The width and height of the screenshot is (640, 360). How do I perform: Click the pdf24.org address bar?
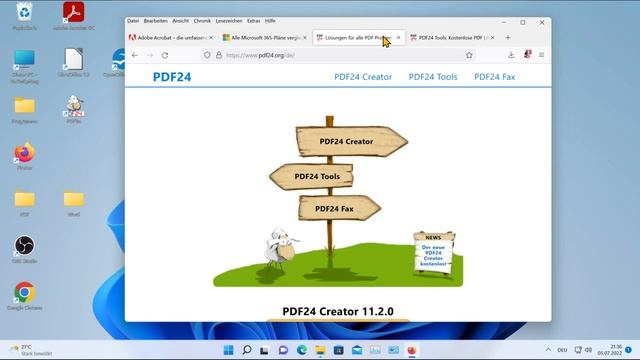339,55
